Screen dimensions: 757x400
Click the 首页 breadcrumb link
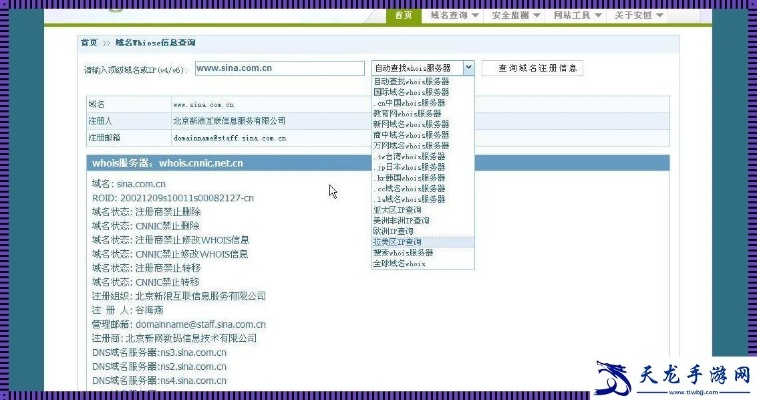[x=89, y=42]
